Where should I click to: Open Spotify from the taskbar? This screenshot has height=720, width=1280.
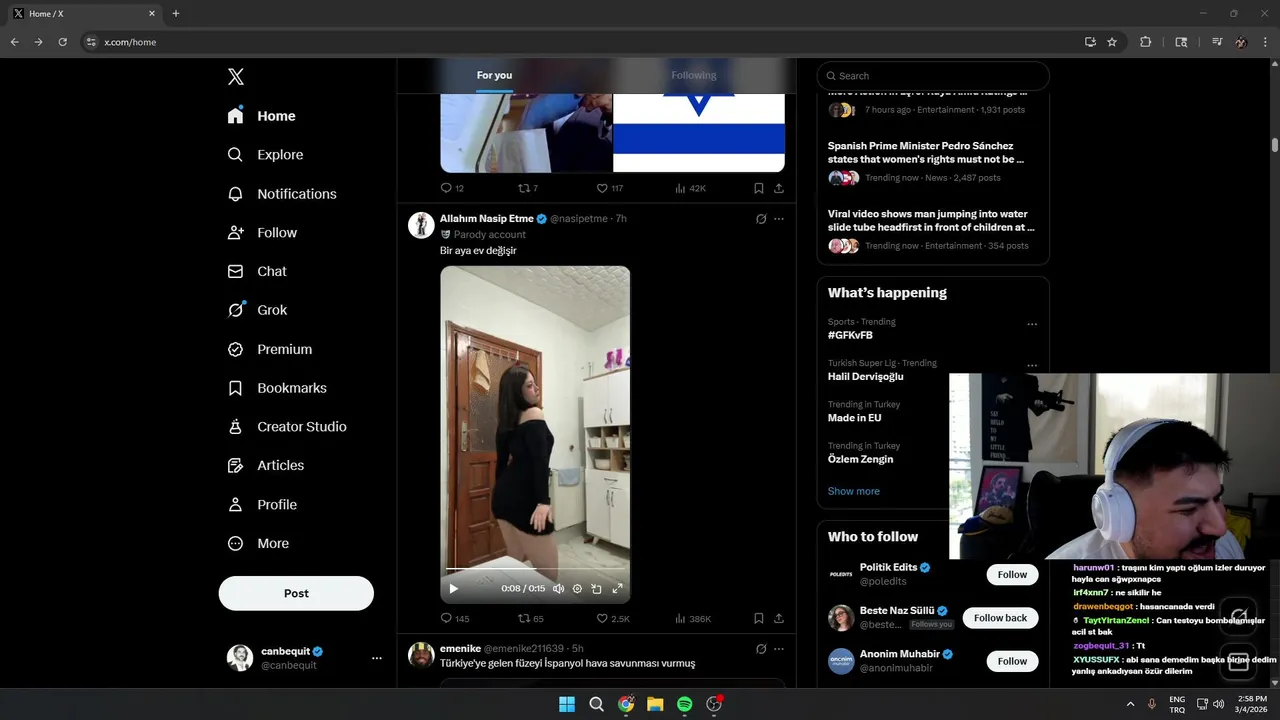(685, 704)
